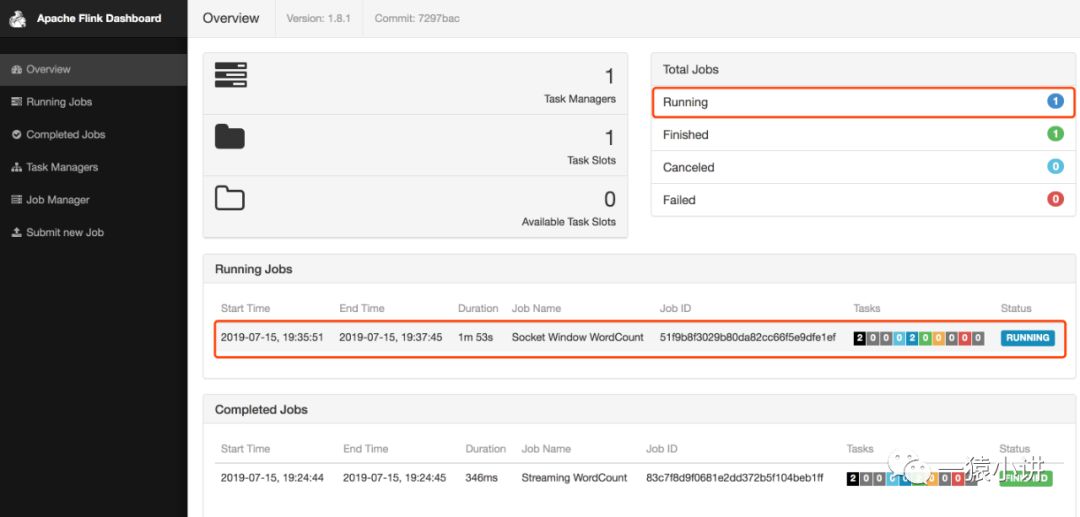Click the Running Jobs list icon

17,102
